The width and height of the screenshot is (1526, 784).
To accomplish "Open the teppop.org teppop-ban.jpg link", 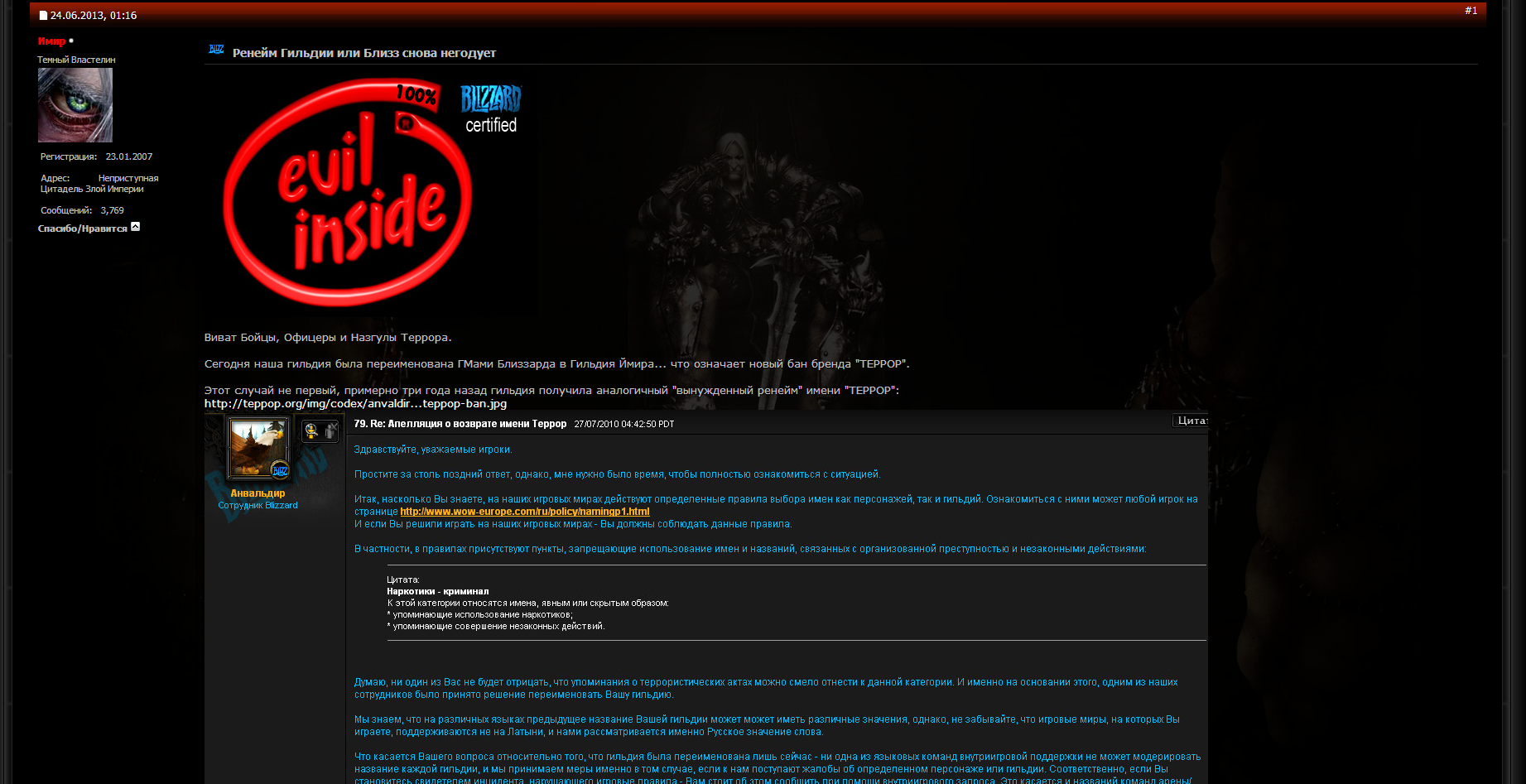I will (355, 404).
